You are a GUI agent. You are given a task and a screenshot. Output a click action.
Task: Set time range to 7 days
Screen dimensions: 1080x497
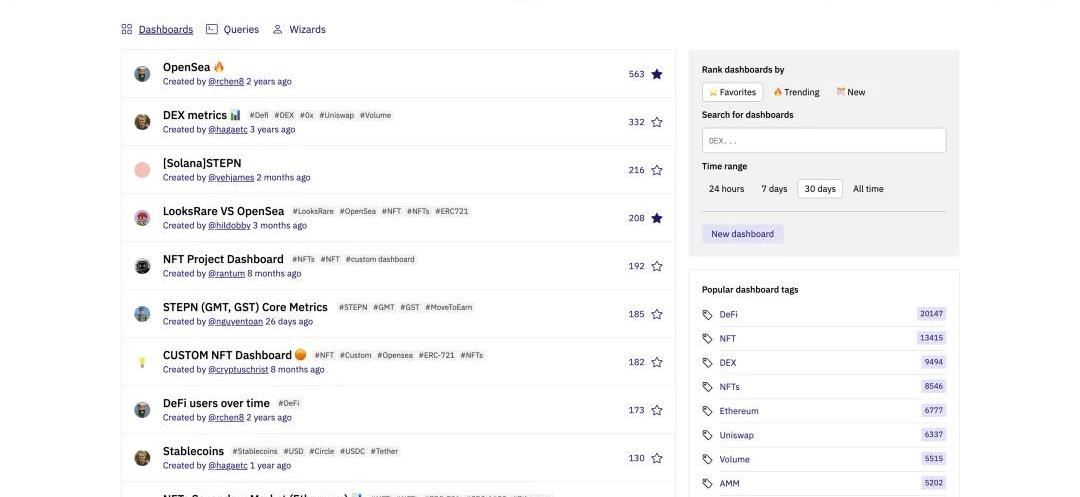(774, 189)
